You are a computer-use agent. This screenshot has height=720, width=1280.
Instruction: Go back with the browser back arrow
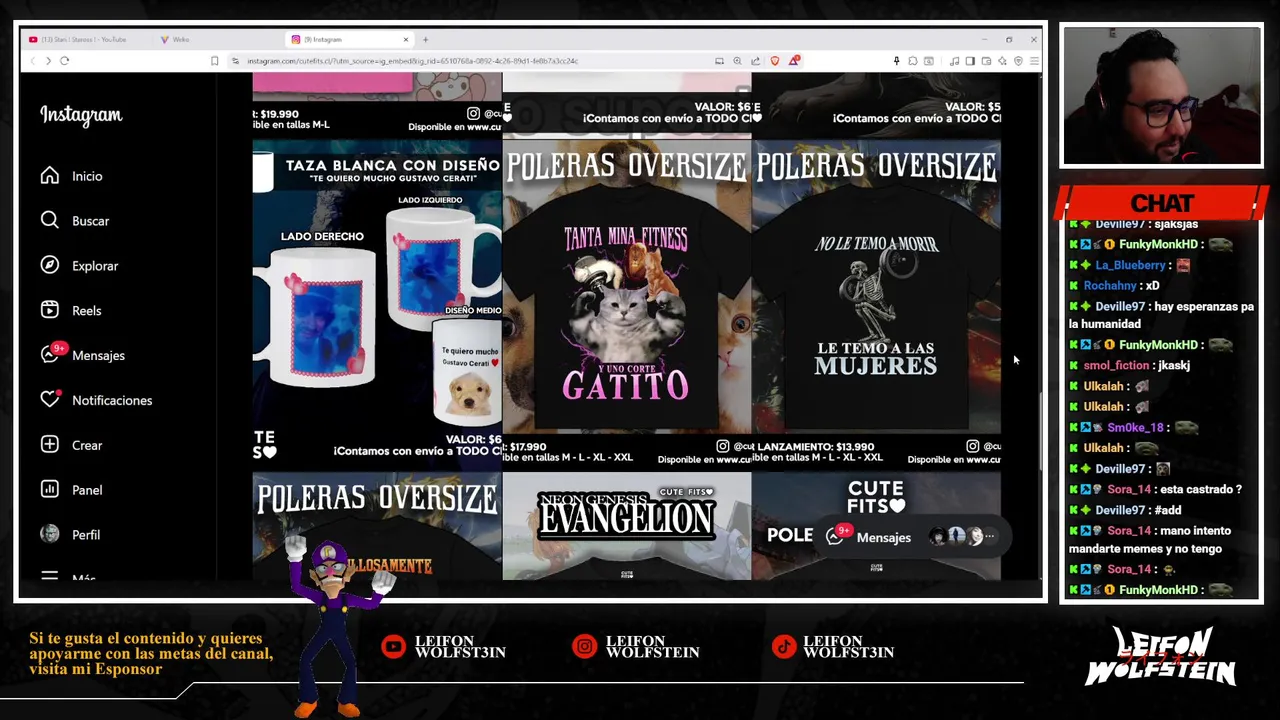point(32,61)
